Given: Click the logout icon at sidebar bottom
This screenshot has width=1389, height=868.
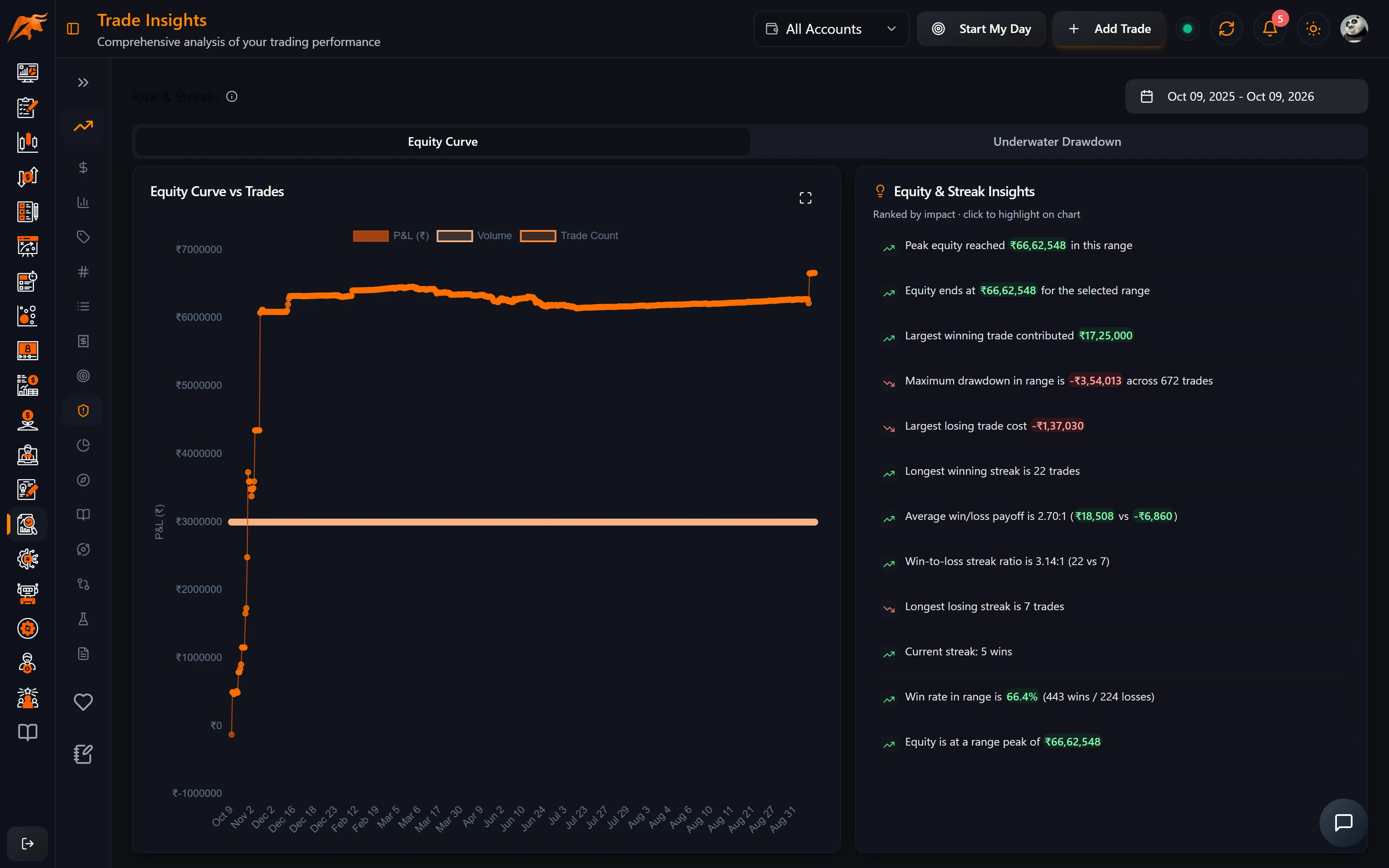Looking at the screenshot, I should coord(27,843).
